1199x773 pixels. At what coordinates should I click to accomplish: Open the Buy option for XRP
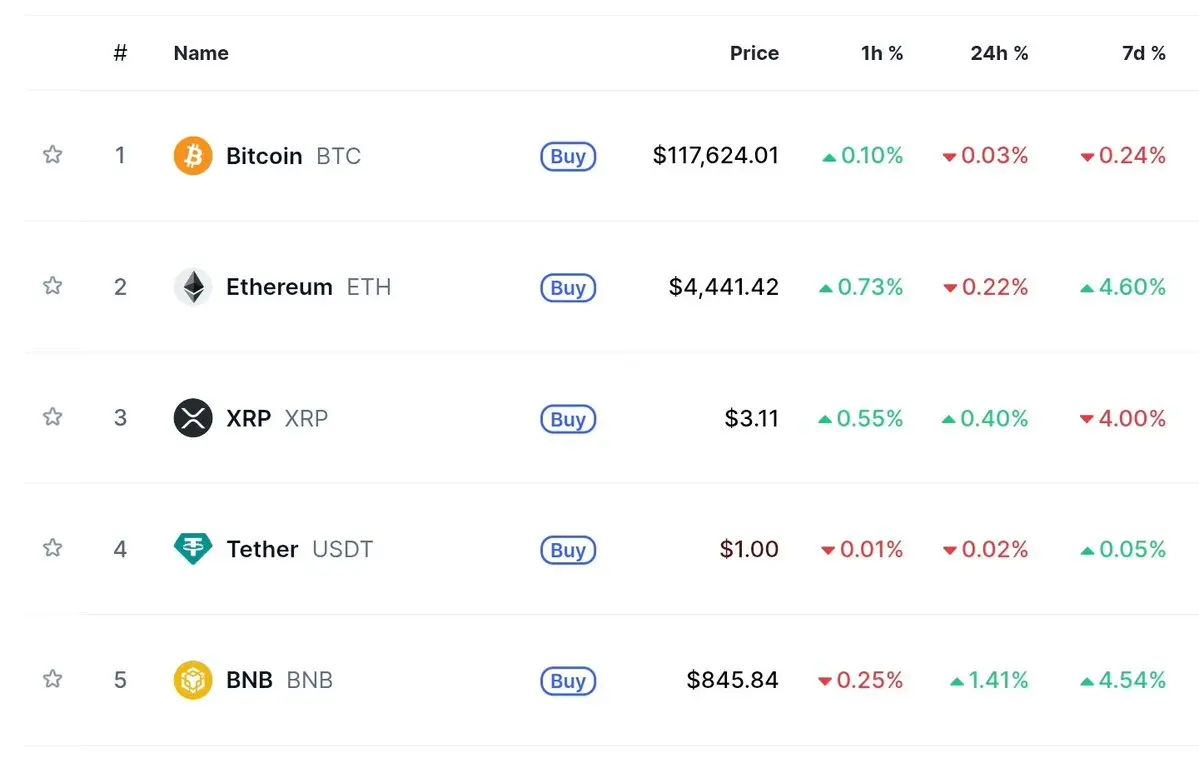pos(568,419)
